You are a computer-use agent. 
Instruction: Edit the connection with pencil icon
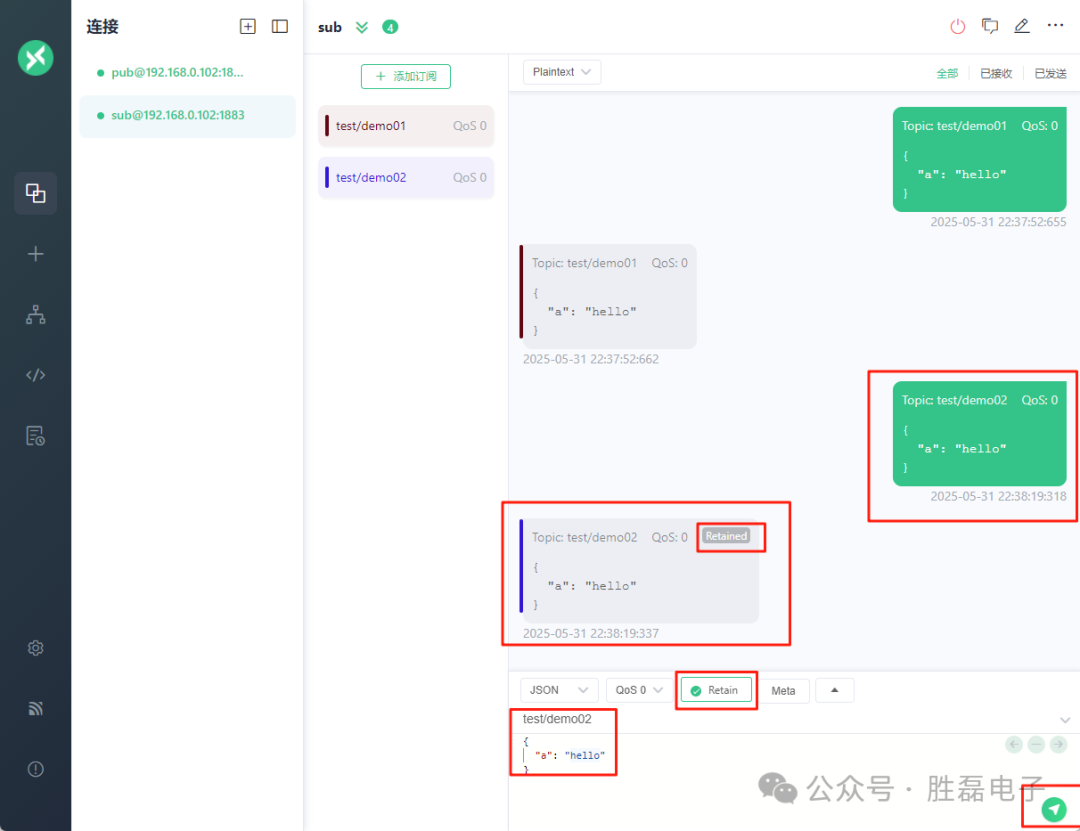pyautogui.click(x=1021, y=26)
